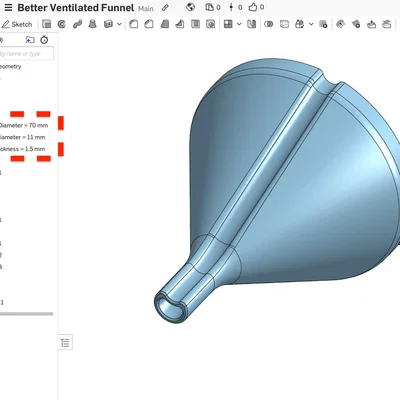Image resolution: width=400 pixels, height=400 pixels.
Task: Expand the Thicken tool dropdown arrow
Action: point(119,24)
